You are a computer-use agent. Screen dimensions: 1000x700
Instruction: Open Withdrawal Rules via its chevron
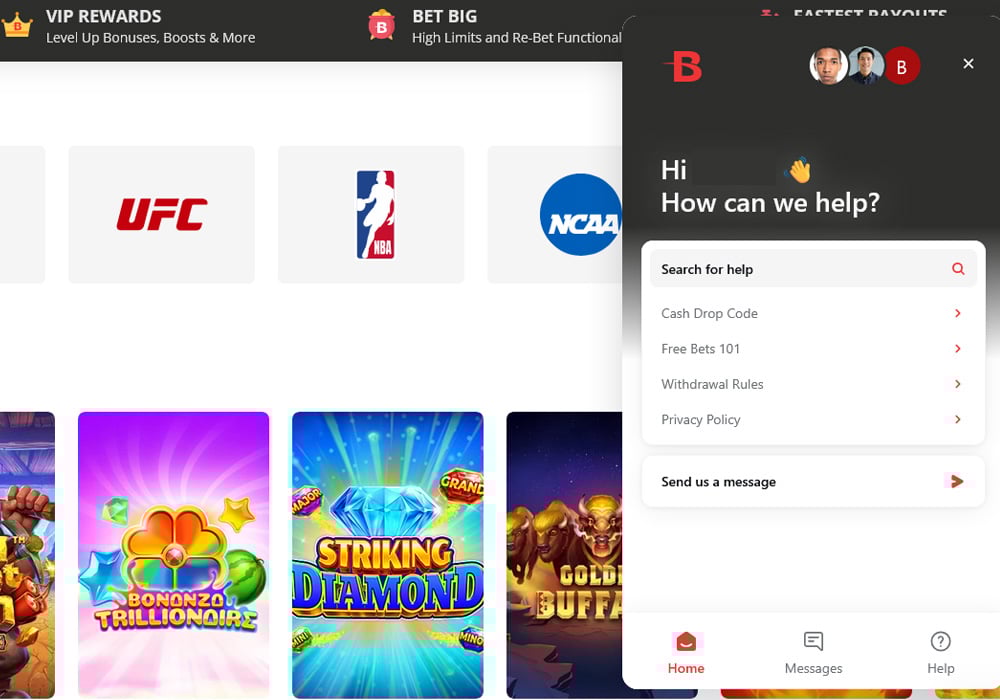click(957, 384)
